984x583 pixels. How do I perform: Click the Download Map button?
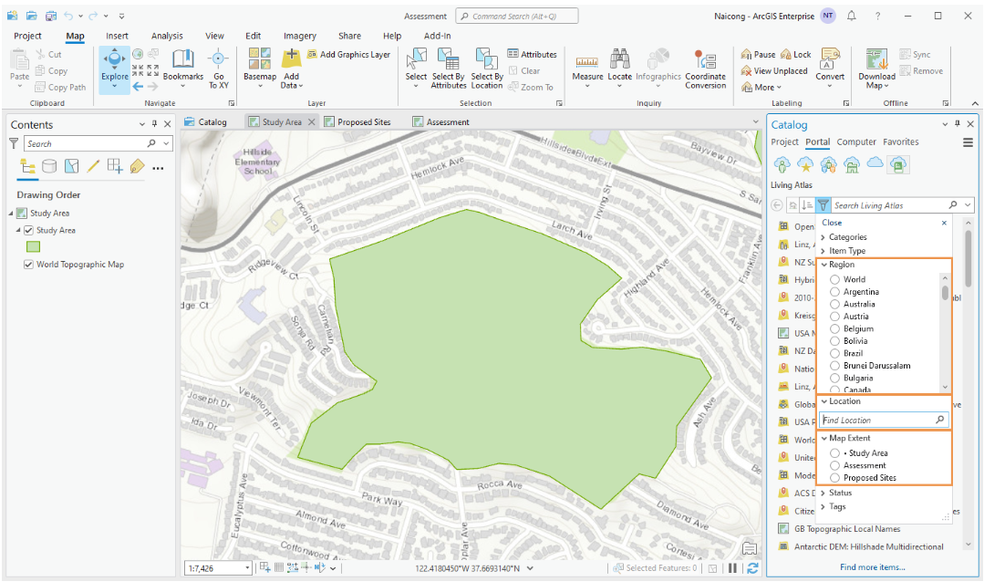[877, 69]
